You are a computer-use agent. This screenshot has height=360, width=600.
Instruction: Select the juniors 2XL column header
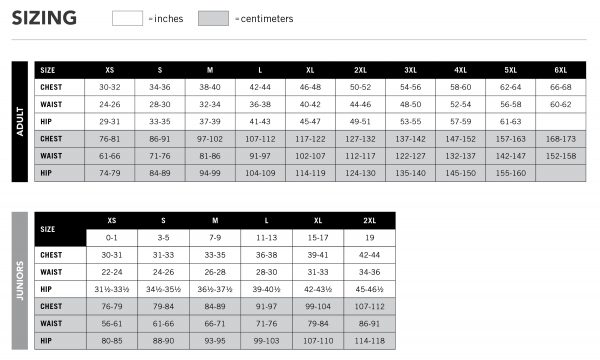pos(370,221)
